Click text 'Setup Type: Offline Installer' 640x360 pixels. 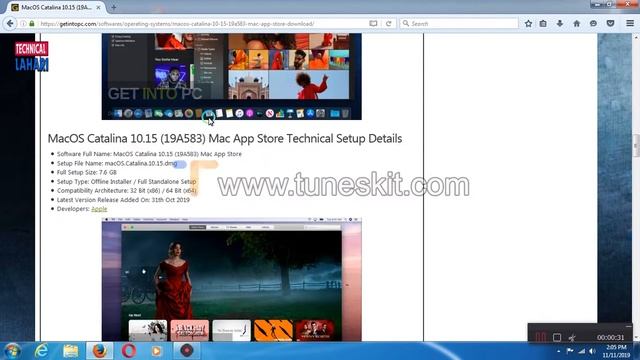[126, 182]
